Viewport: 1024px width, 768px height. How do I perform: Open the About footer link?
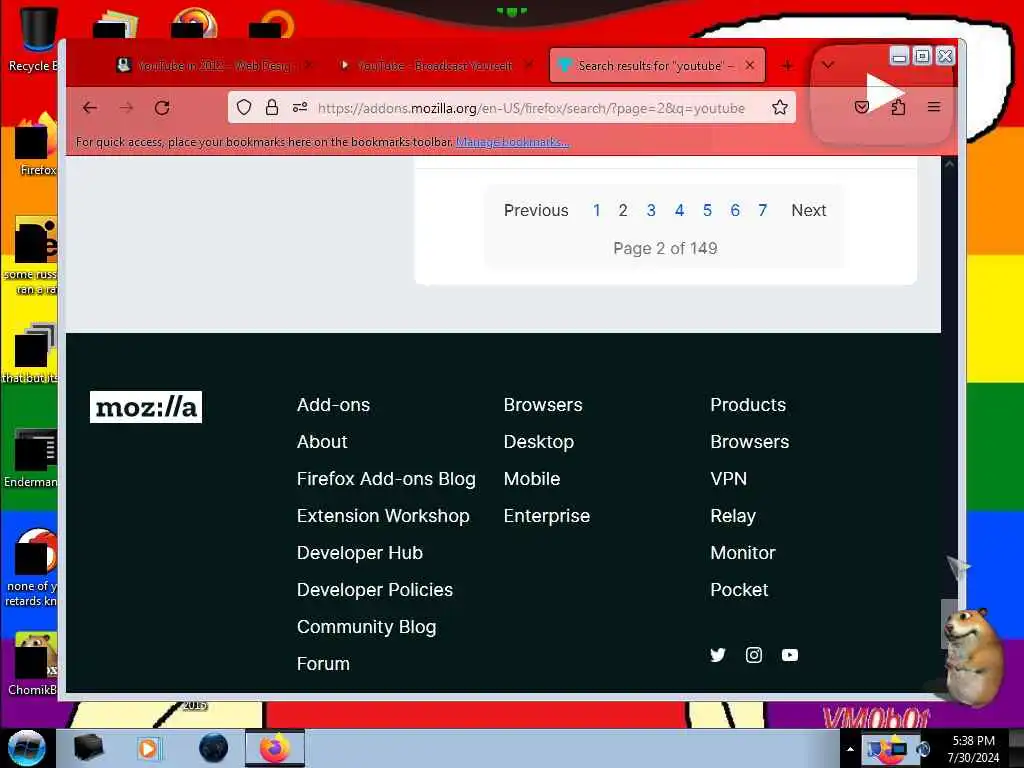coord(322,442)
